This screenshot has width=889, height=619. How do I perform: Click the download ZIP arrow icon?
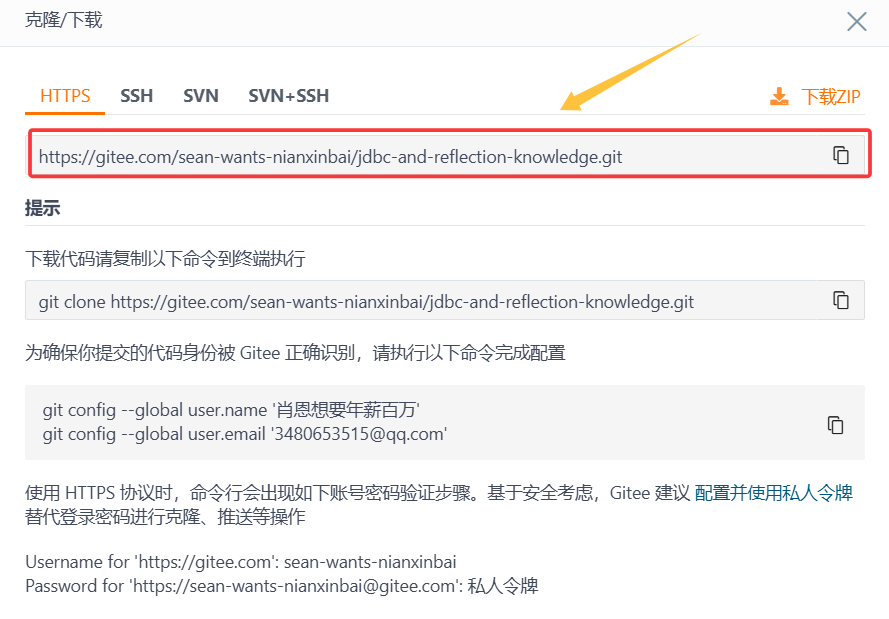(779, 96)
